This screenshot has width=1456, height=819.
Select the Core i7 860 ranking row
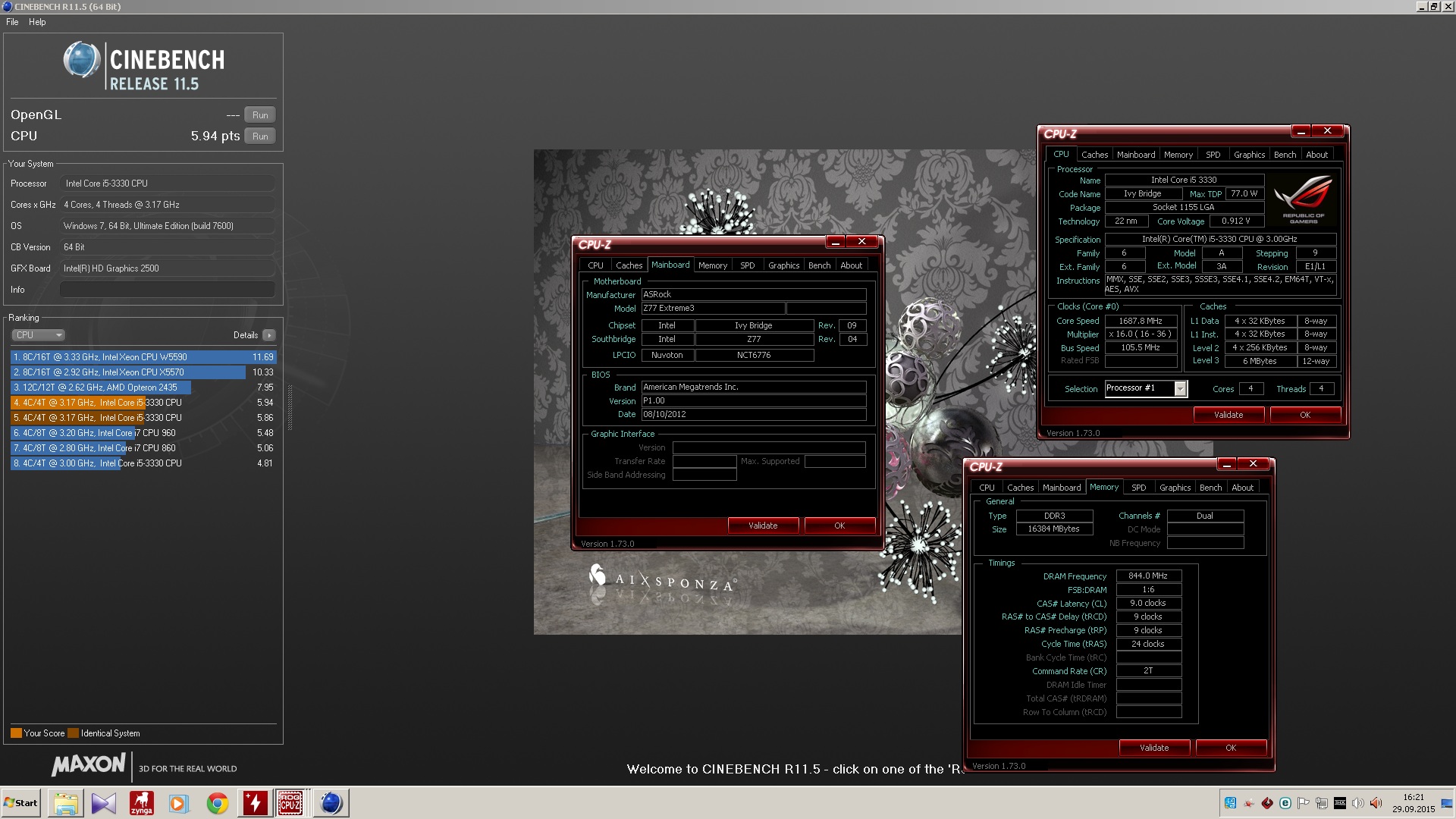coord(143,448)
